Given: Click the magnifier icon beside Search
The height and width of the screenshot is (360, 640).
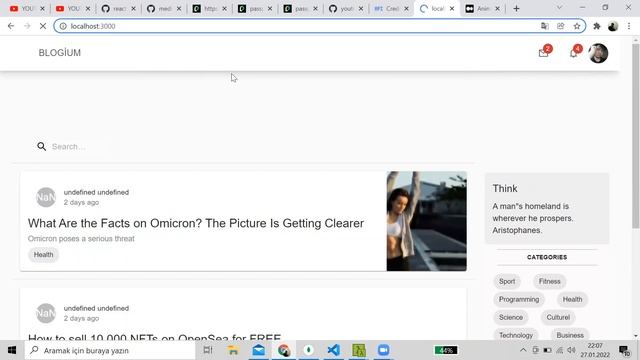Looking at the screenshot, I should point(42,147).
